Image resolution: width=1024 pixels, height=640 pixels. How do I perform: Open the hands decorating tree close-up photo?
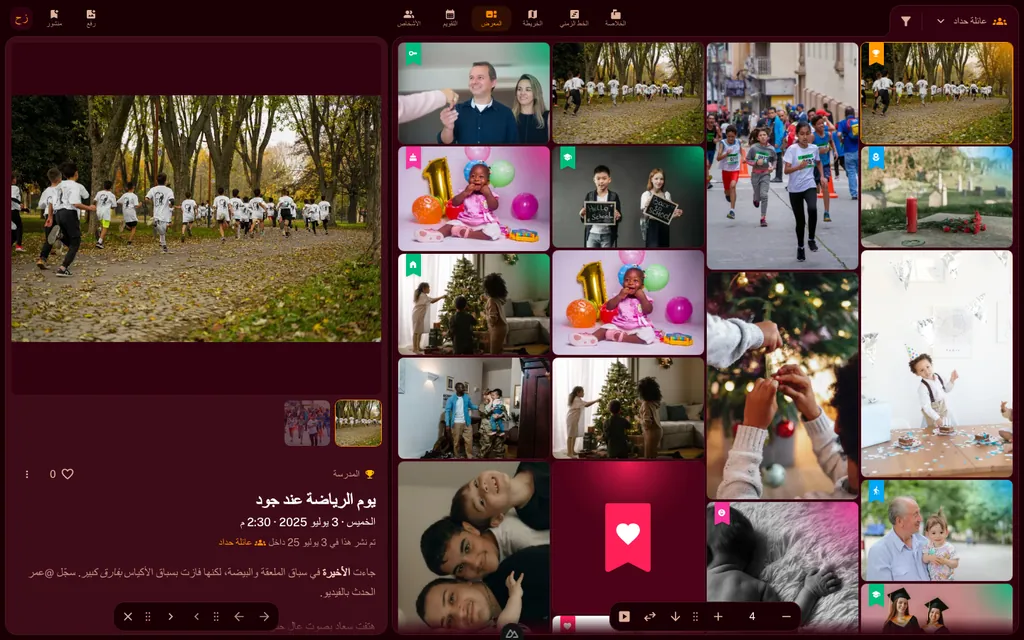click(782, 386)
